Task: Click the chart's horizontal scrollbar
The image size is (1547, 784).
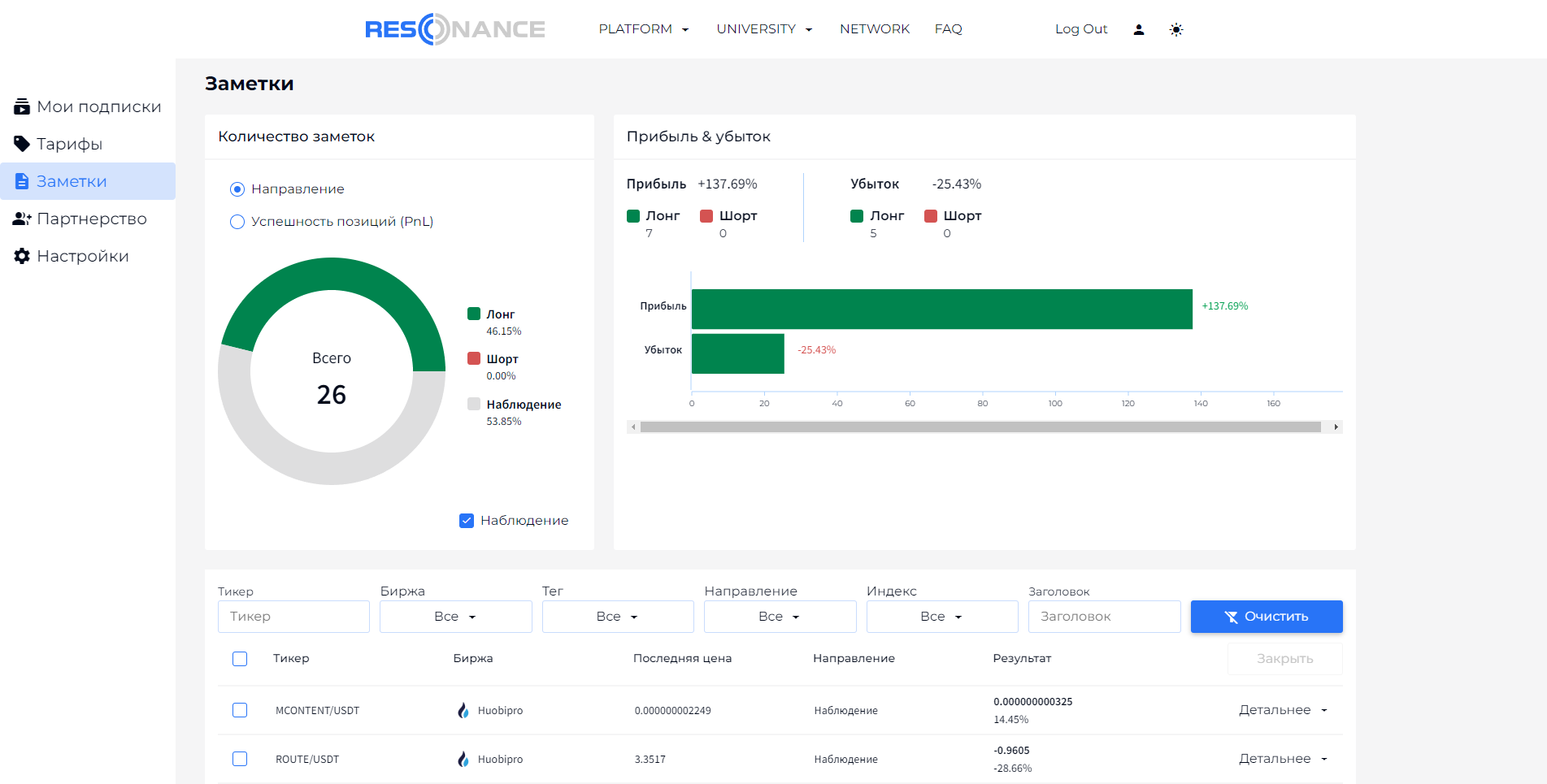Action: (x=980, y=427)
